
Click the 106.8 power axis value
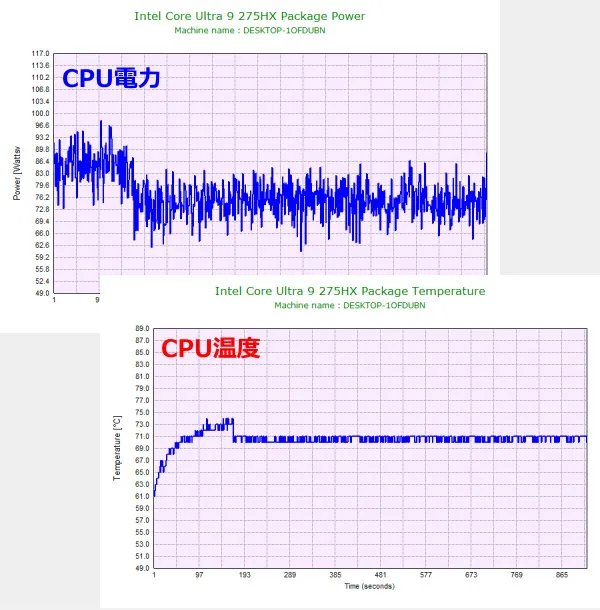(x=41, y=90)
